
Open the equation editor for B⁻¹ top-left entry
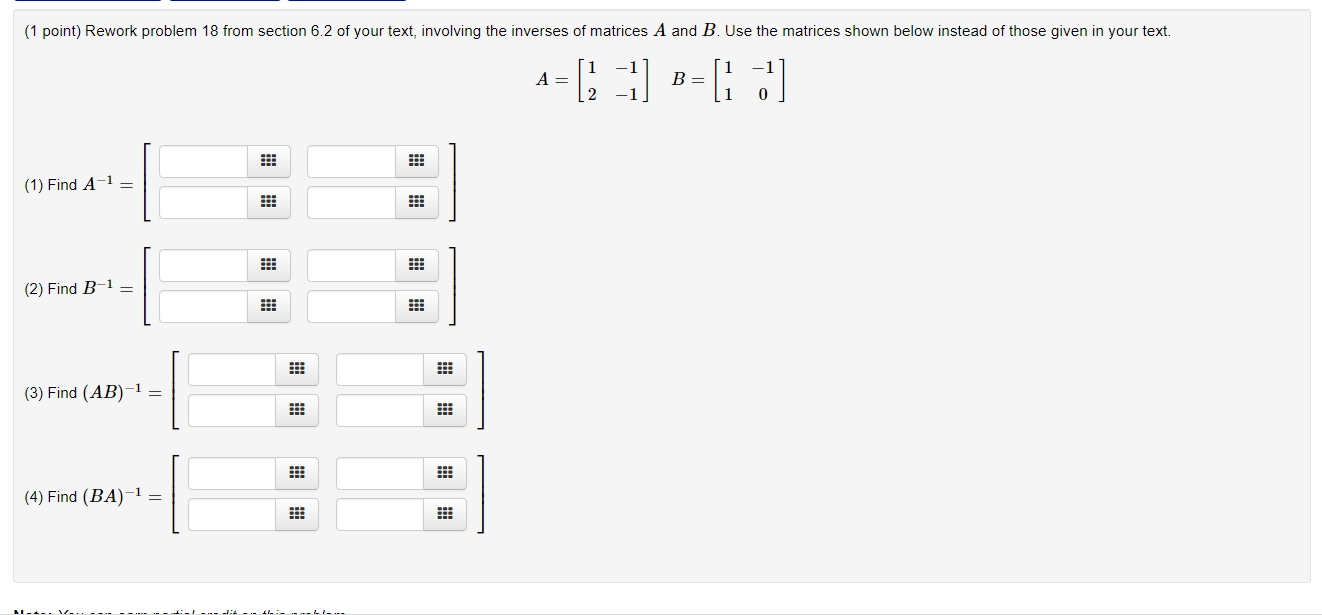click(x=268, y=265)
